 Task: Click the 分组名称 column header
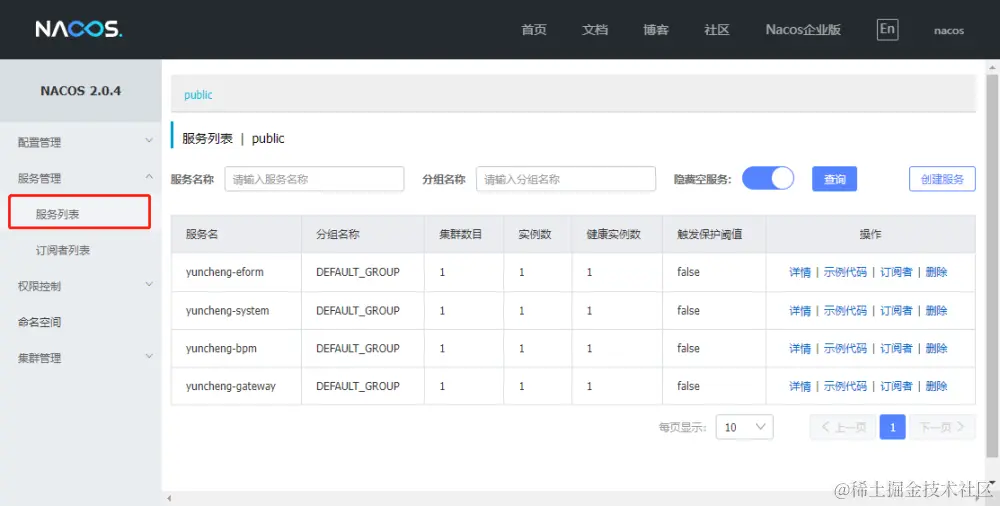point(363,234)
